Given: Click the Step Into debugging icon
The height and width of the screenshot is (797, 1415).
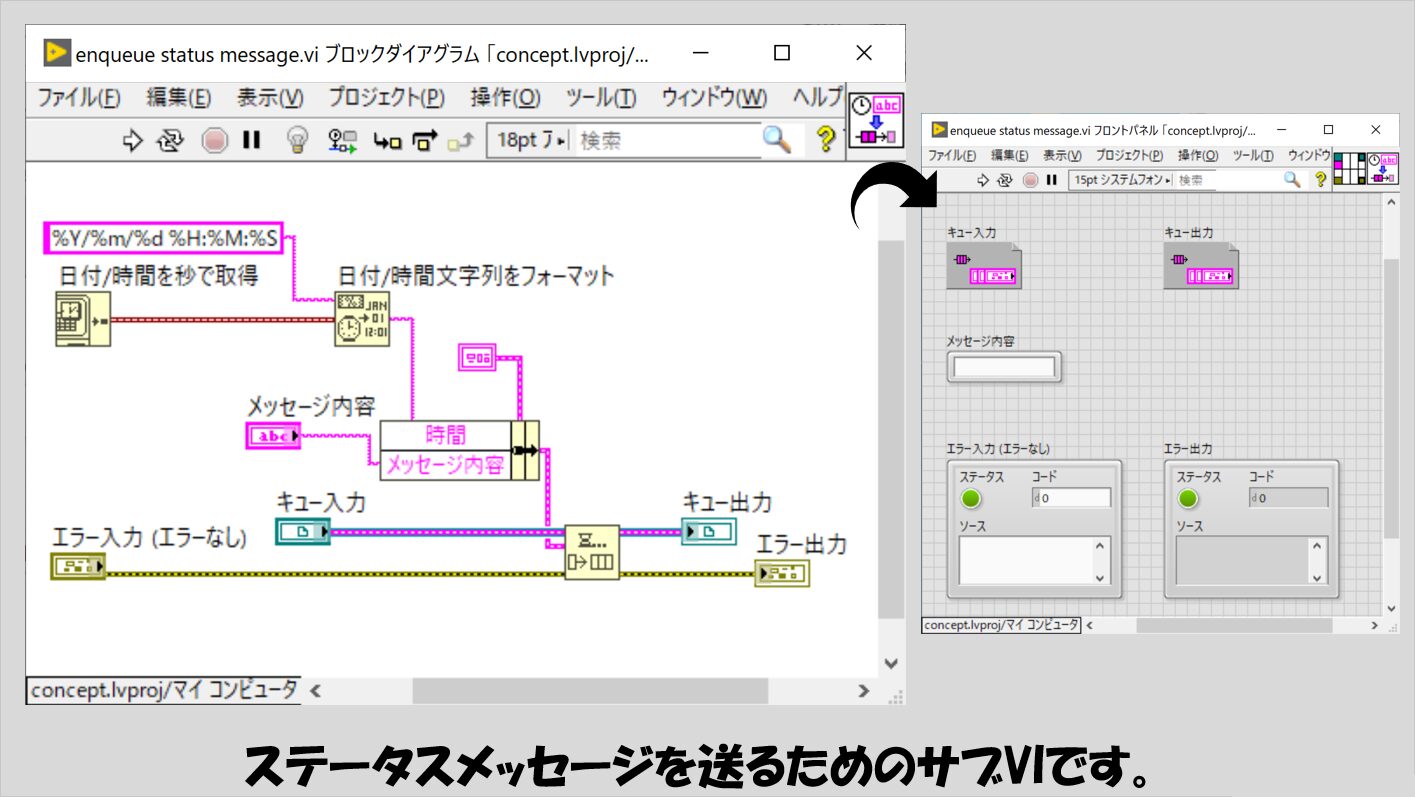Looking at the screenshot, I should click(x=387, y=141).
